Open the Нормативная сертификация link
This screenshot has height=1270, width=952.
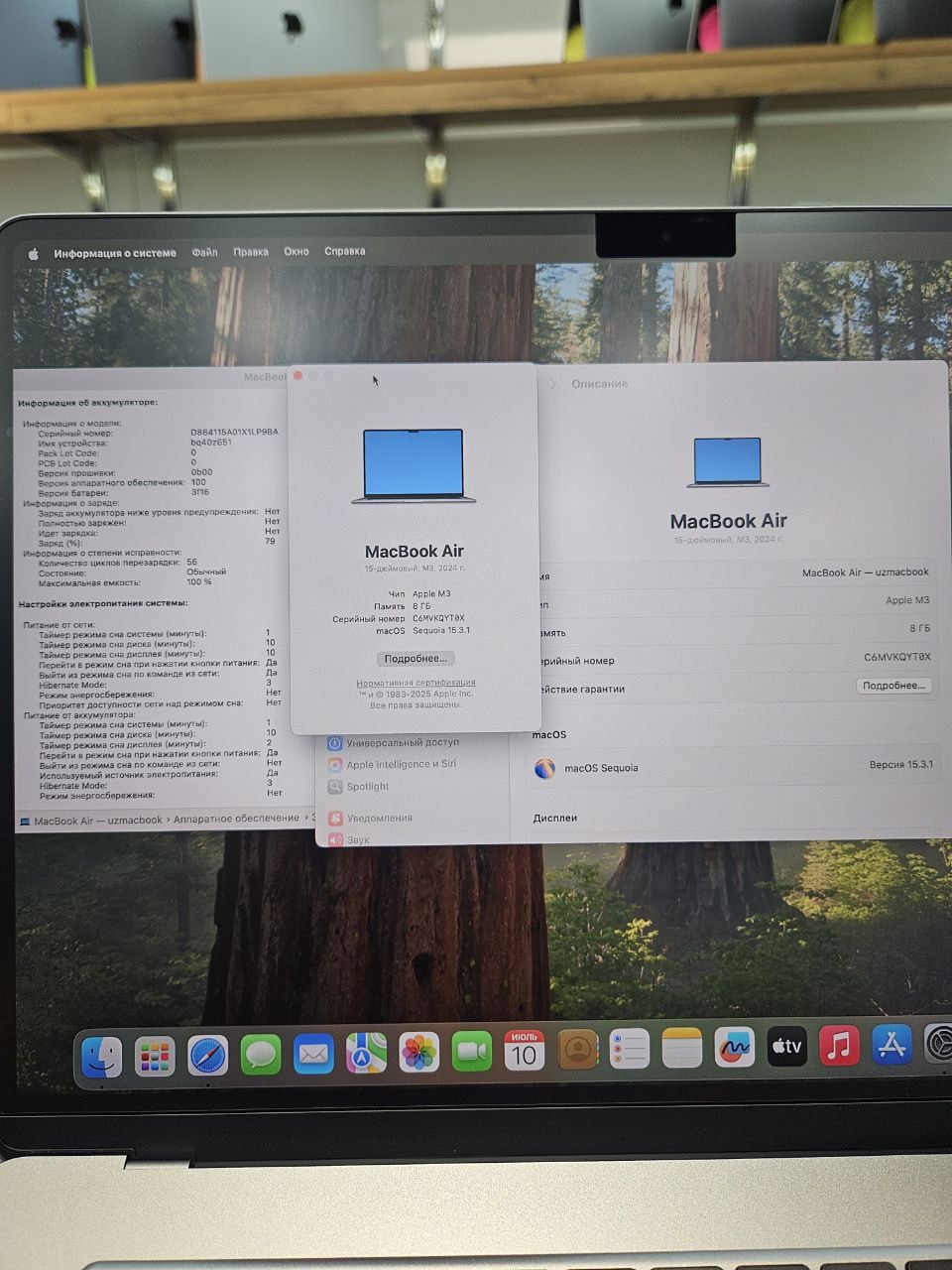click(x=416, y=683)
